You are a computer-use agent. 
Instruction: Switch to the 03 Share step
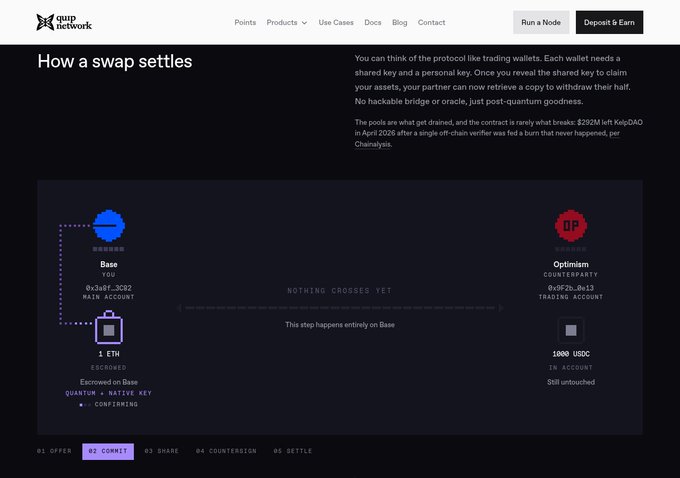tap(161, 451)
